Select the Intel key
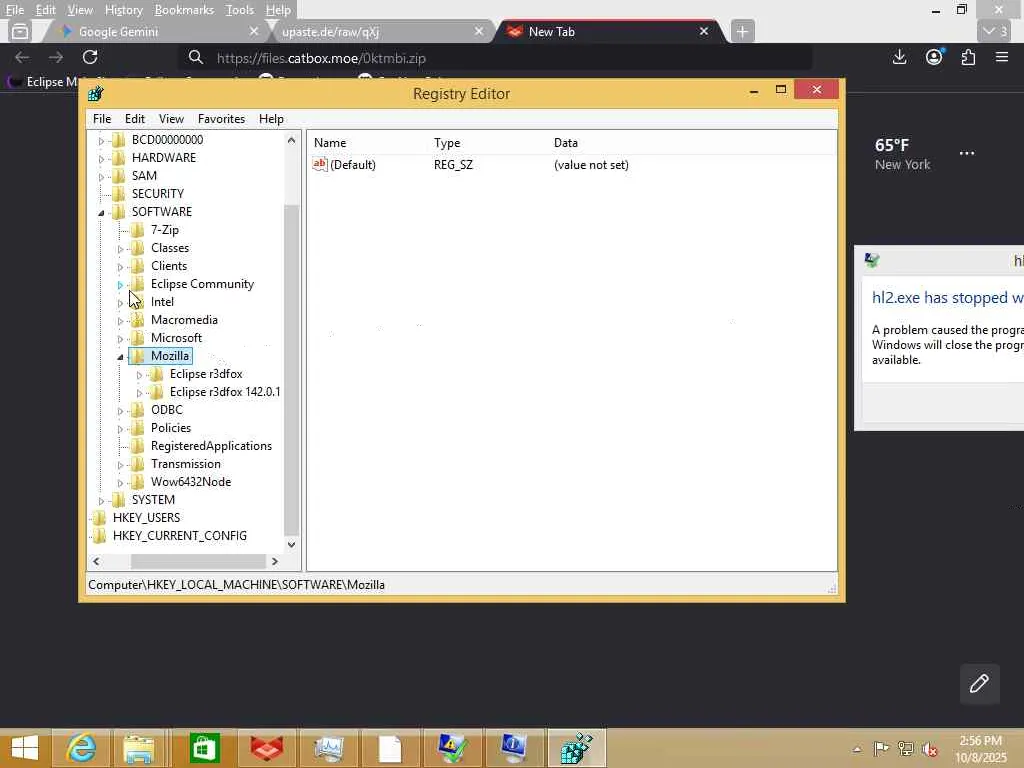Image resolution: width=1024 pixels, height=768 pixels. pos(162,302)
